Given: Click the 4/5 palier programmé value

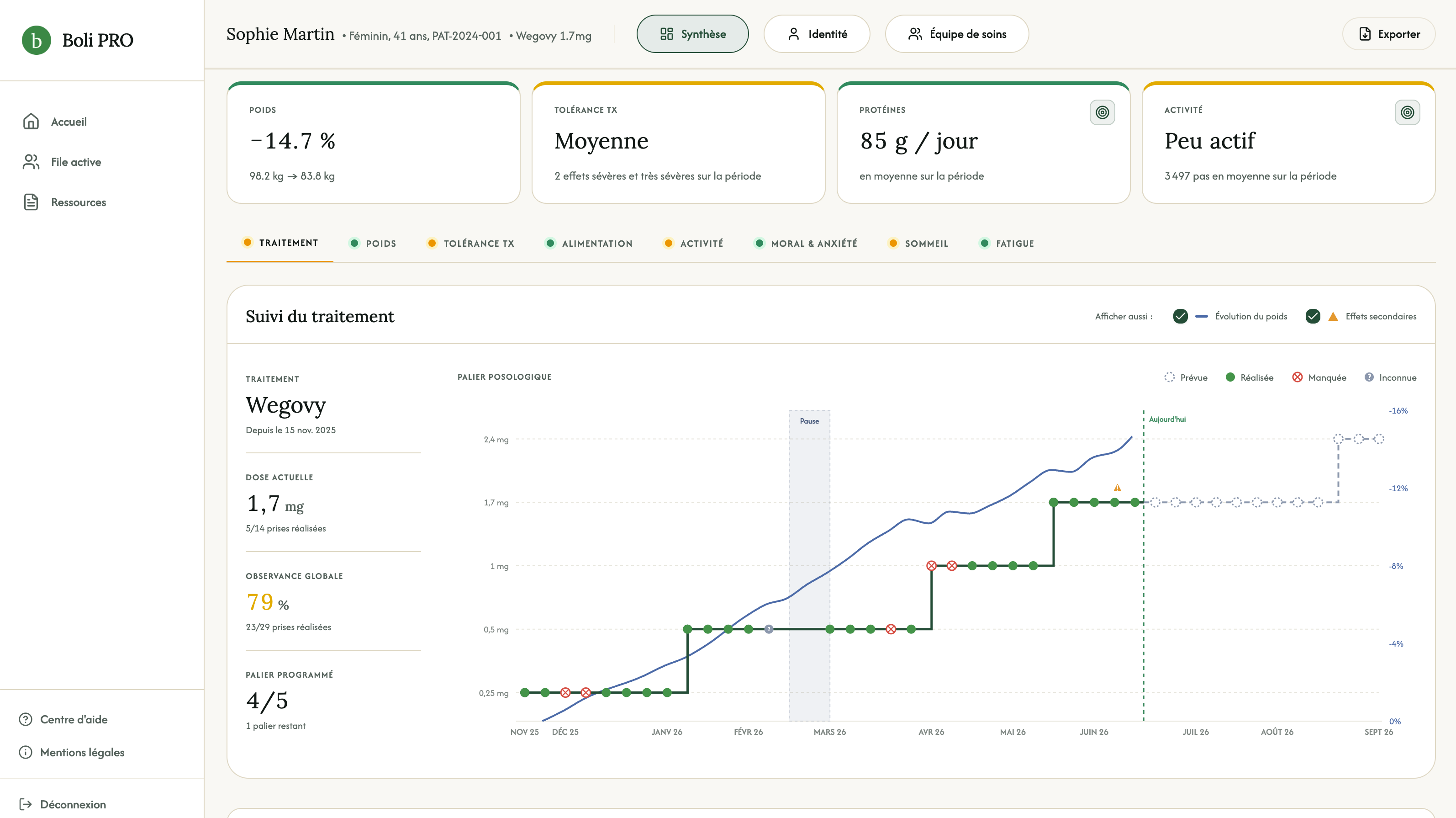Looking at the screenshot, I should click(x=267, y=701).
